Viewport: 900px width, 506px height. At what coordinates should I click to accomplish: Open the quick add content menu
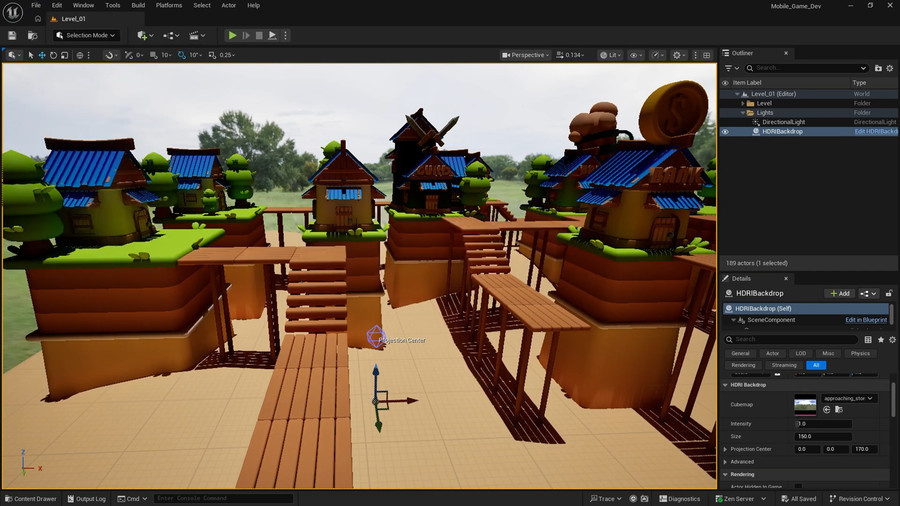(145, 36)
